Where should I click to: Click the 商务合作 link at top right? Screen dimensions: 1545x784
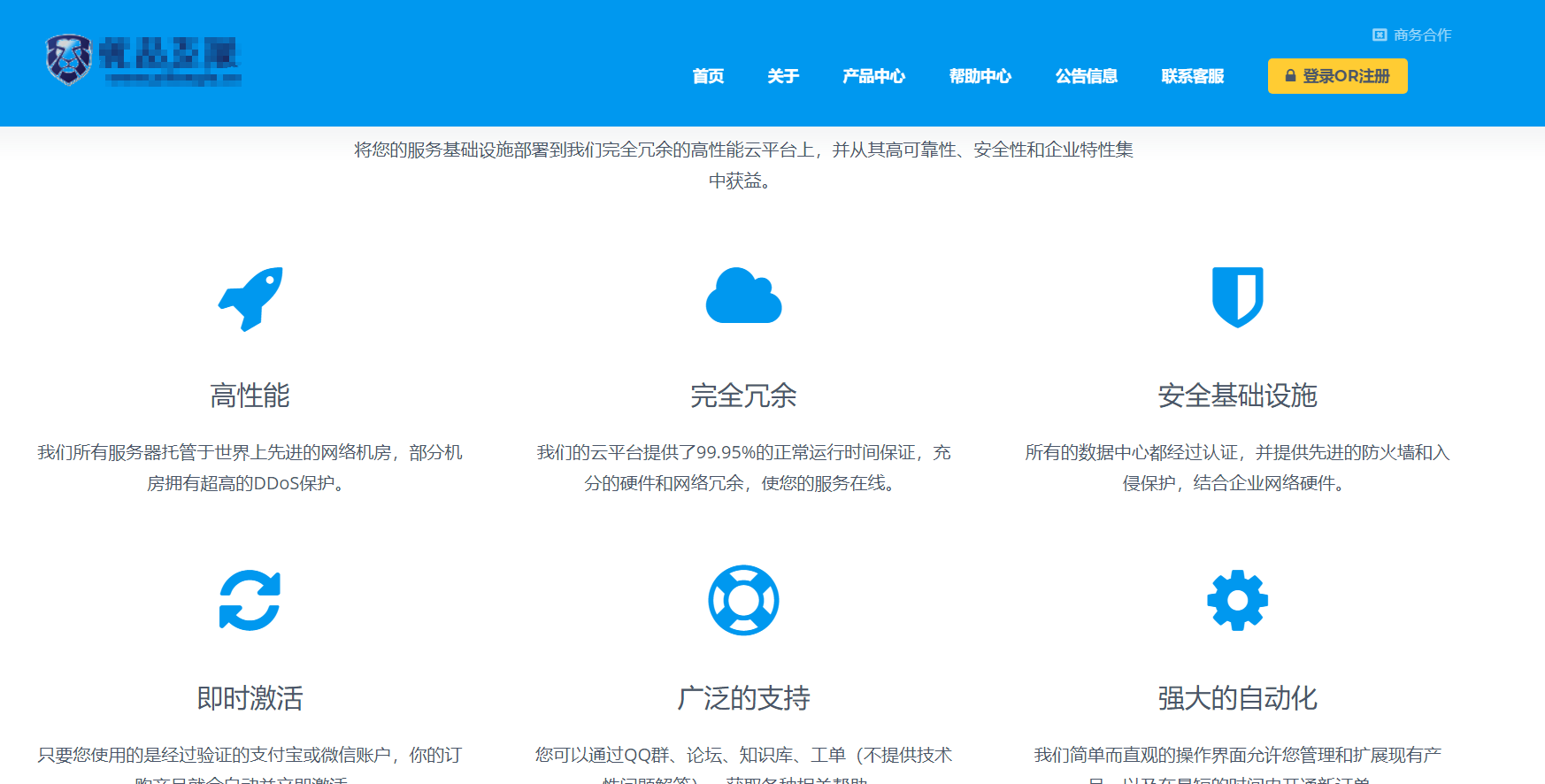tap(1422, 35)
